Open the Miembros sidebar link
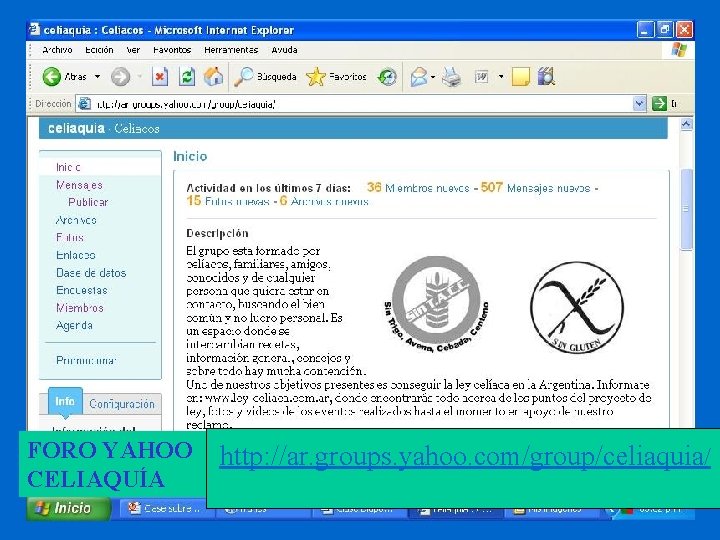Screen dimensions: 720x540 pyautogui.click(x=80, y=308)
